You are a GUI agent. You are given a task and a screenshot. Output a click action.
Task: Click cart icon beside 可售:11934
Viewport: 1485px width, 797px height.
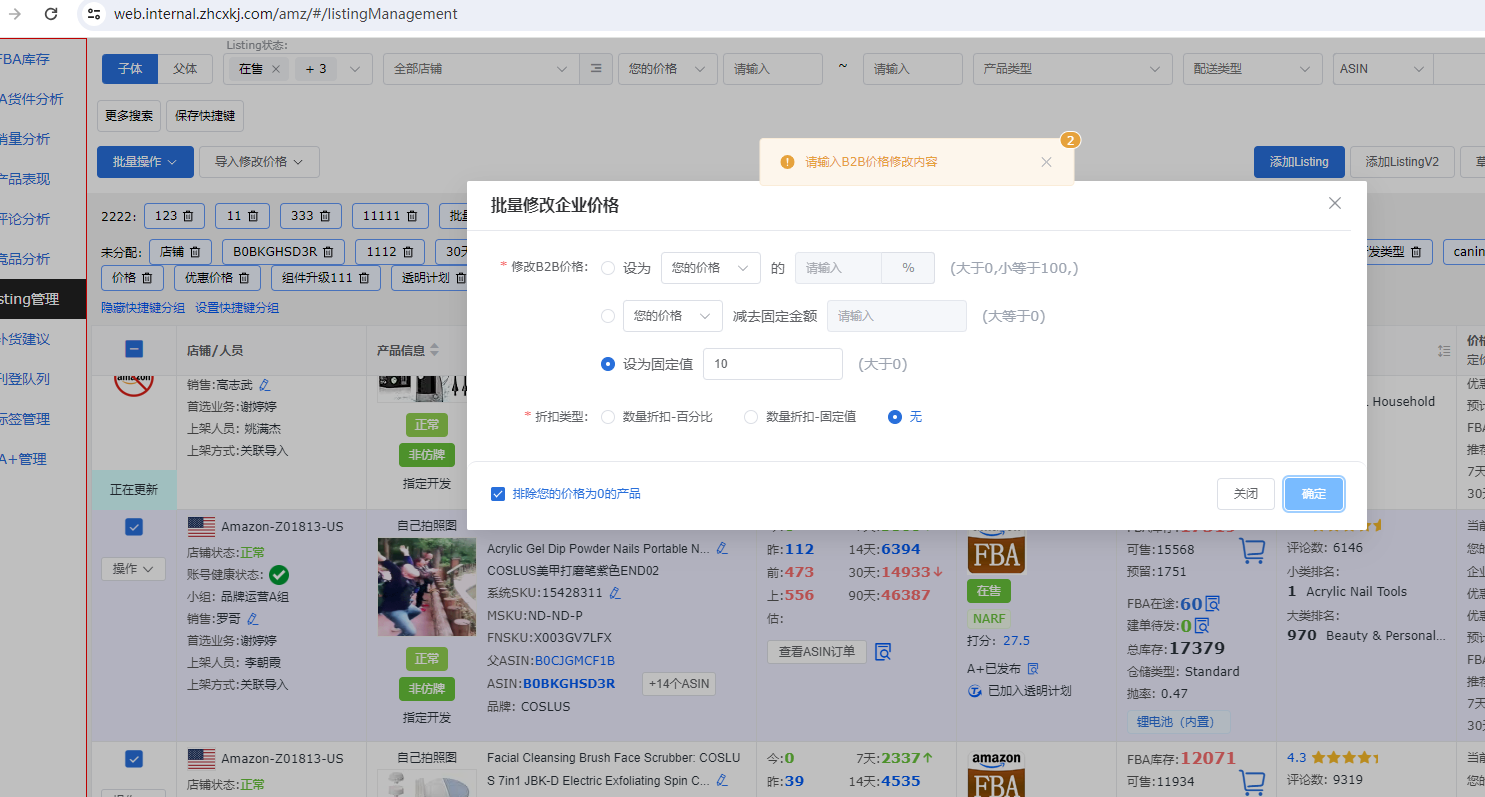pos(1251,783)
